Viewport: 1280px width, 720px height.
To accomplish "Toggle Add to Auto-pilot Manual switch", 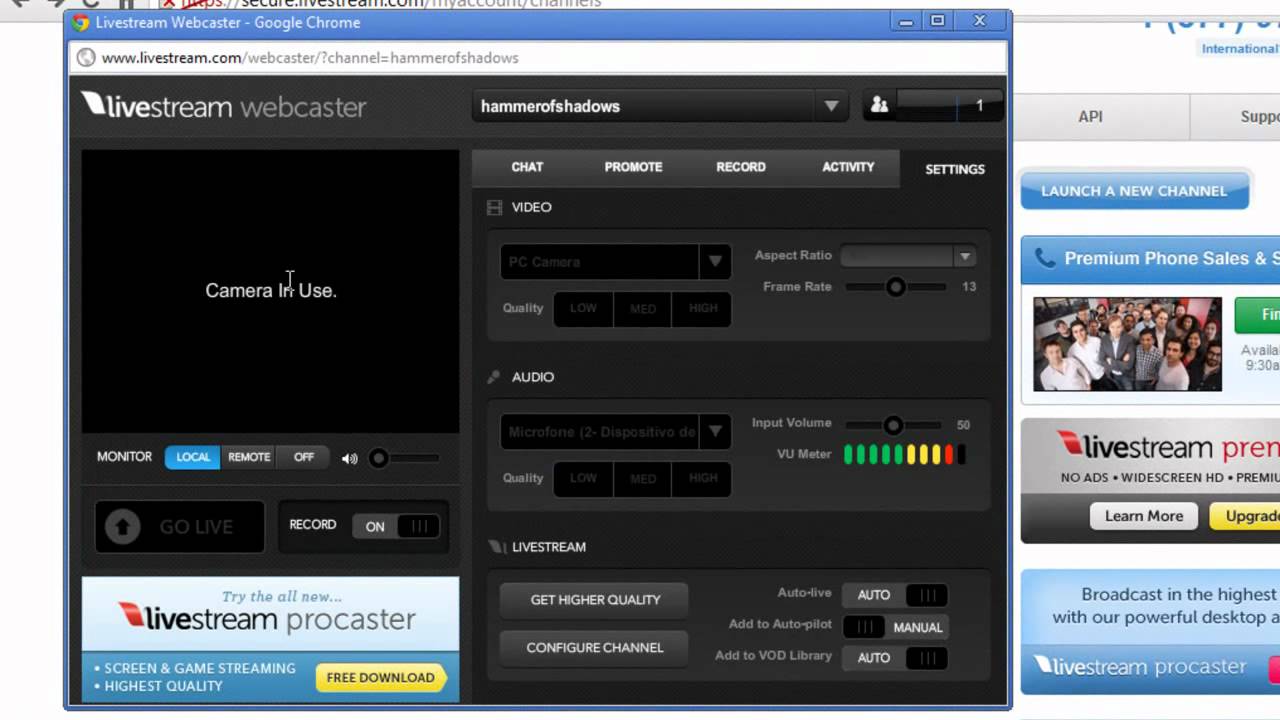I will tap(895, 627).
